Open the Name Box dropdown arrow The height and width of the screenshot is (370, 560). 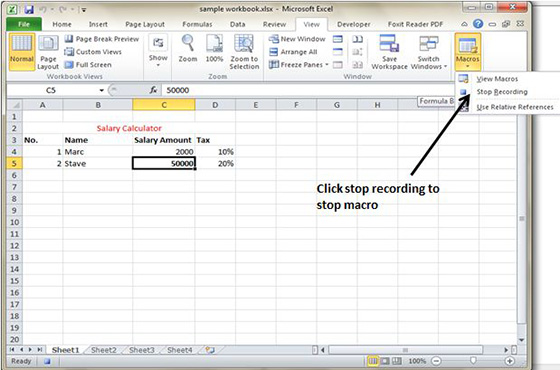tap(101, 90)
